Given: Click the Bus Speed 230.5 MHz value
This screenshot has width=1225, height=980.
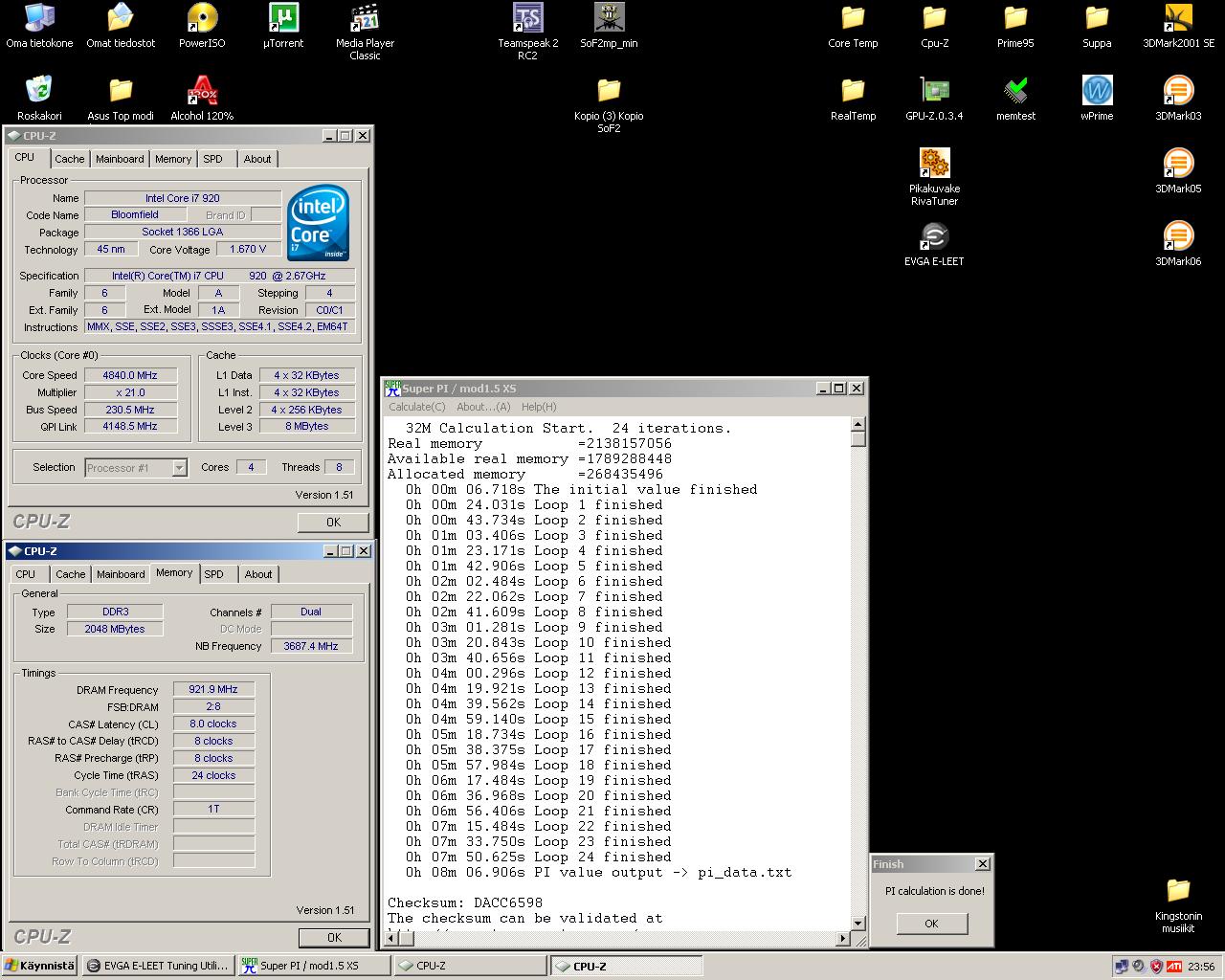Looking at the screenshot, I should pos(130,410).
